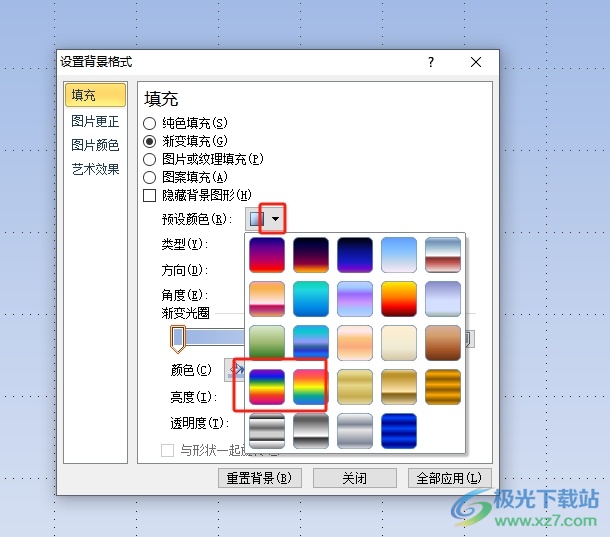Image resolution: width=610 pixels, height=537 pixels.
Task: Choose orange-pink-maroon preset gradient
Action: tap(267, 299)
